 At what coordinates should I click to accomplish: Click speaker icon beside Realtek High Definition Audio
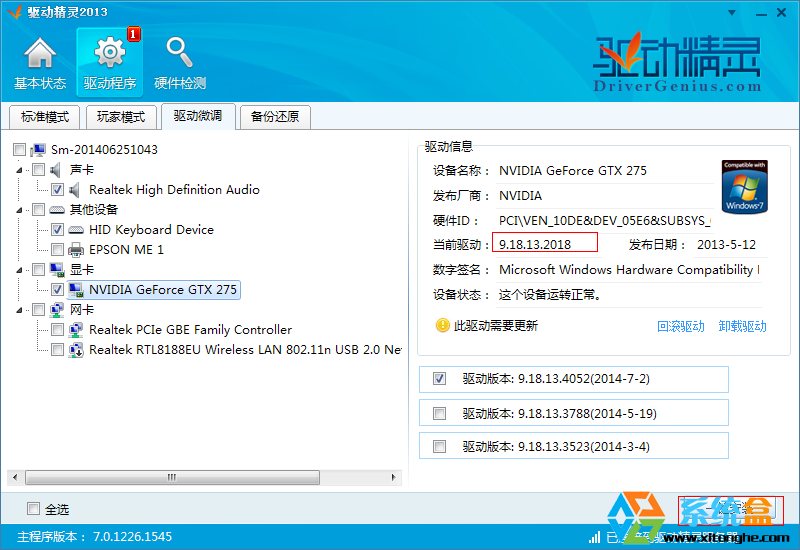click(75, 190)
